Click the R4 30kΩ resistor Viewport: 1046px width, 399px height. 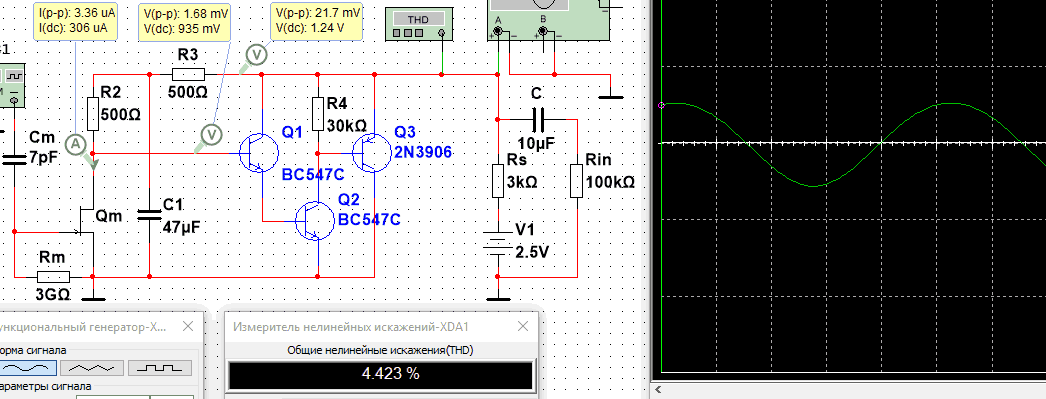click(318, 114)
